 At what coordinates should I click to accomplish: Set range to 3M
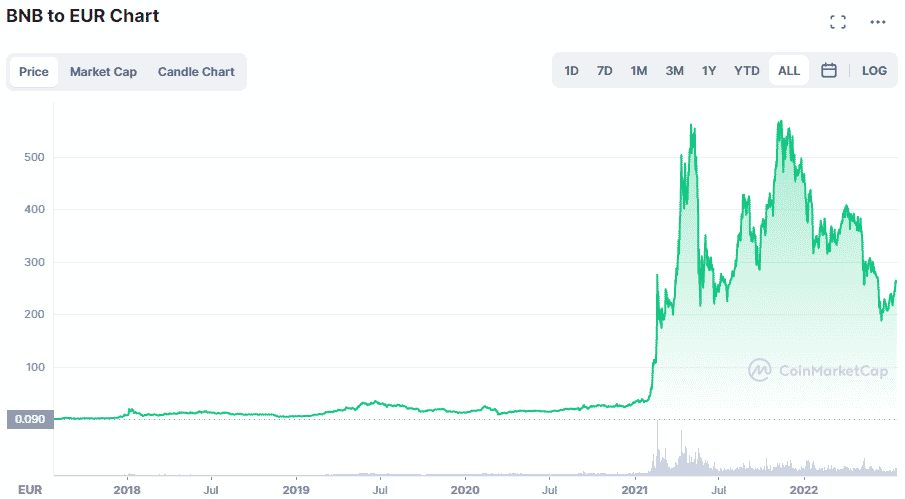(x=675, y=71)
